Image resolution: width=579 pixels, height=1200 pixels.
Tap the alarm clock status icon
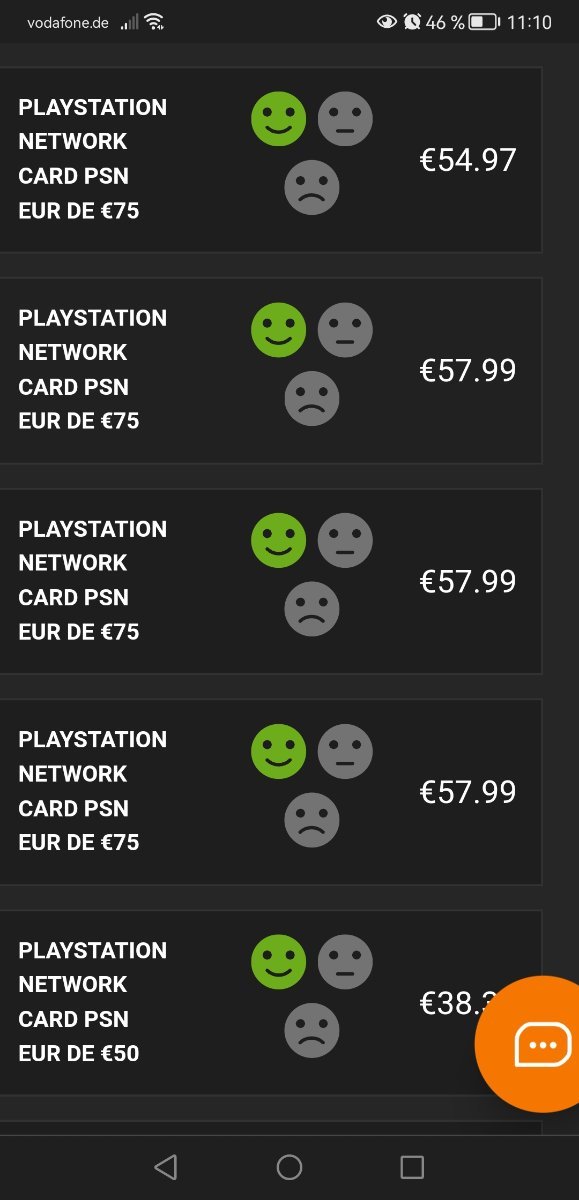(412, 22)
